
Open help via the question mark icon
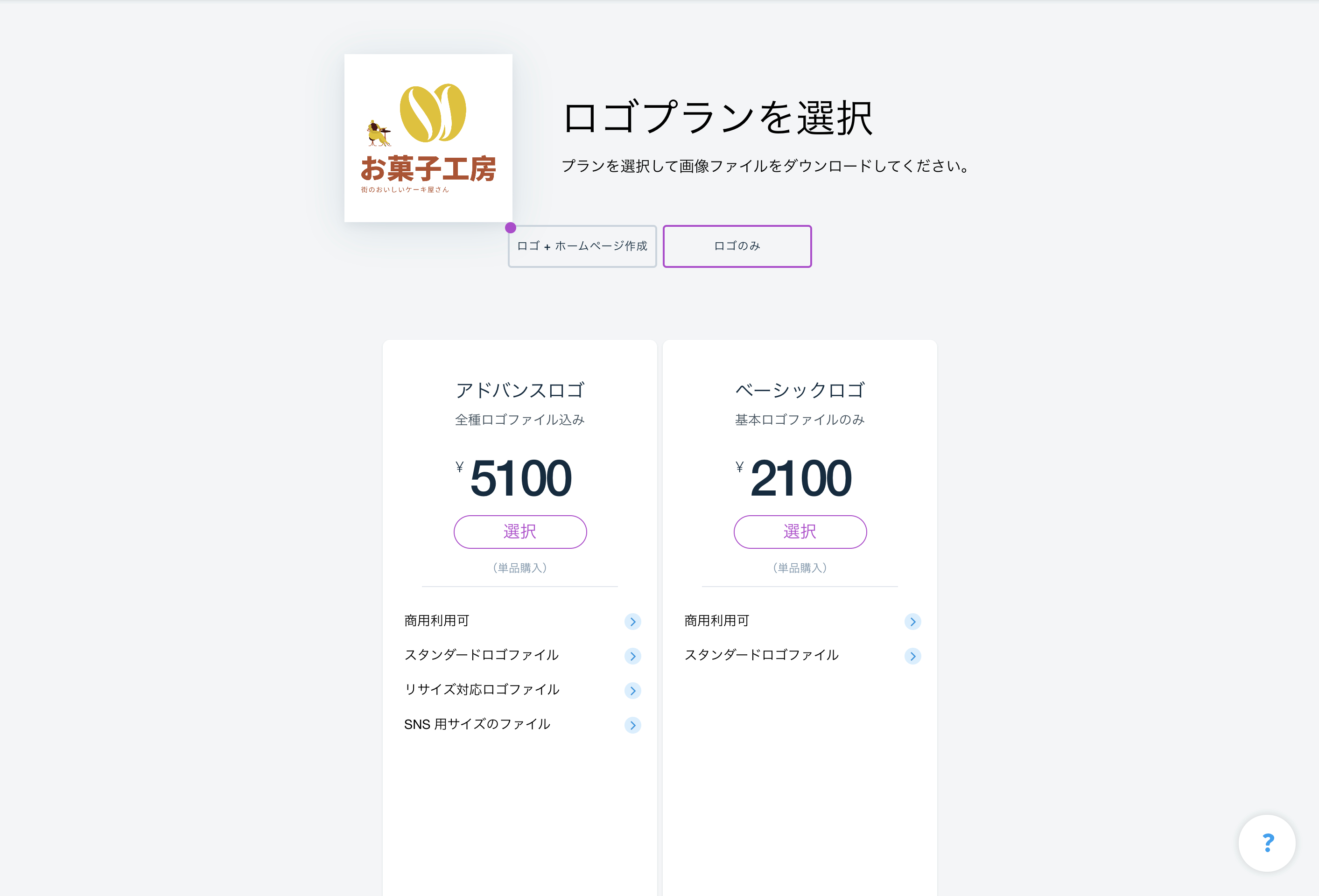[x=1267, y=843]
